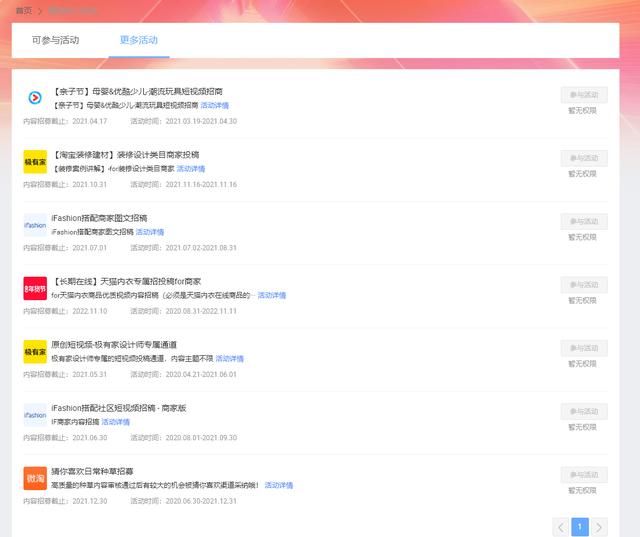Click 参与活动 button for iFashion搭配社区短视频招稿

point(584,411)
